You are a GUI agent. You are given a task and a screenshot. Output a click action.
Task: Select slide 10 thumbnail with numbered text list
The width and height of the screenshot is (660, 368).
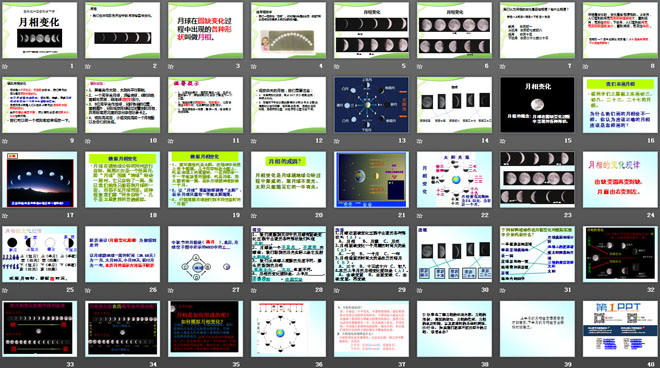coord(122,105)
